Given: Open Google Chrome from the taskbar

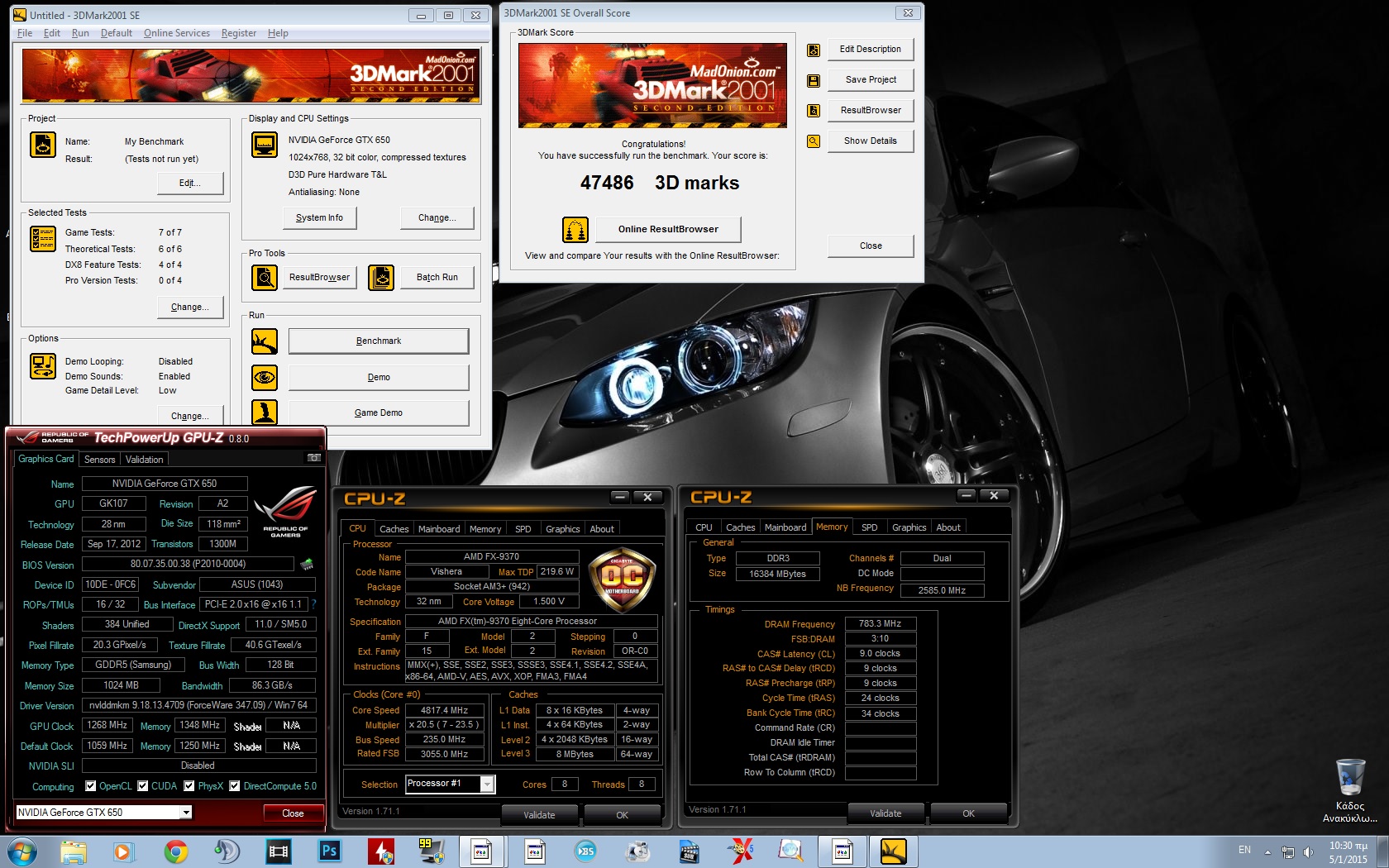Looking at the screenshot, I should (x=175, y=851).
